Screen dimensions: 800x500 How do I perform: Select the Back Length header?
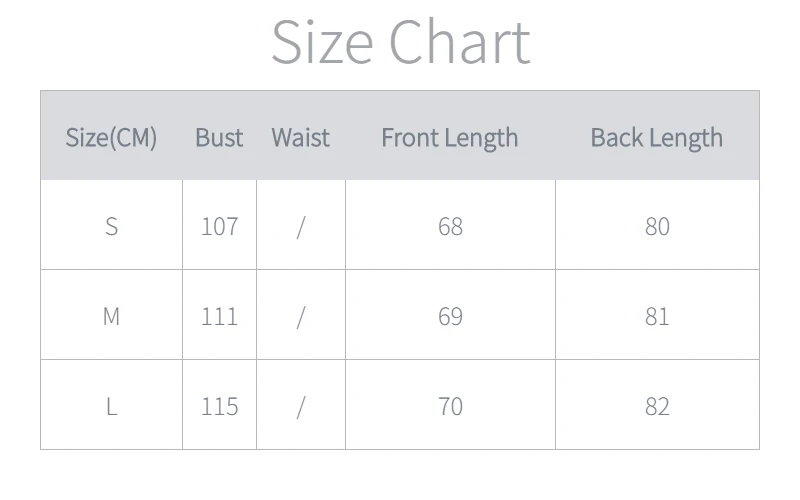pyautogui.click(x=657, y=138)
